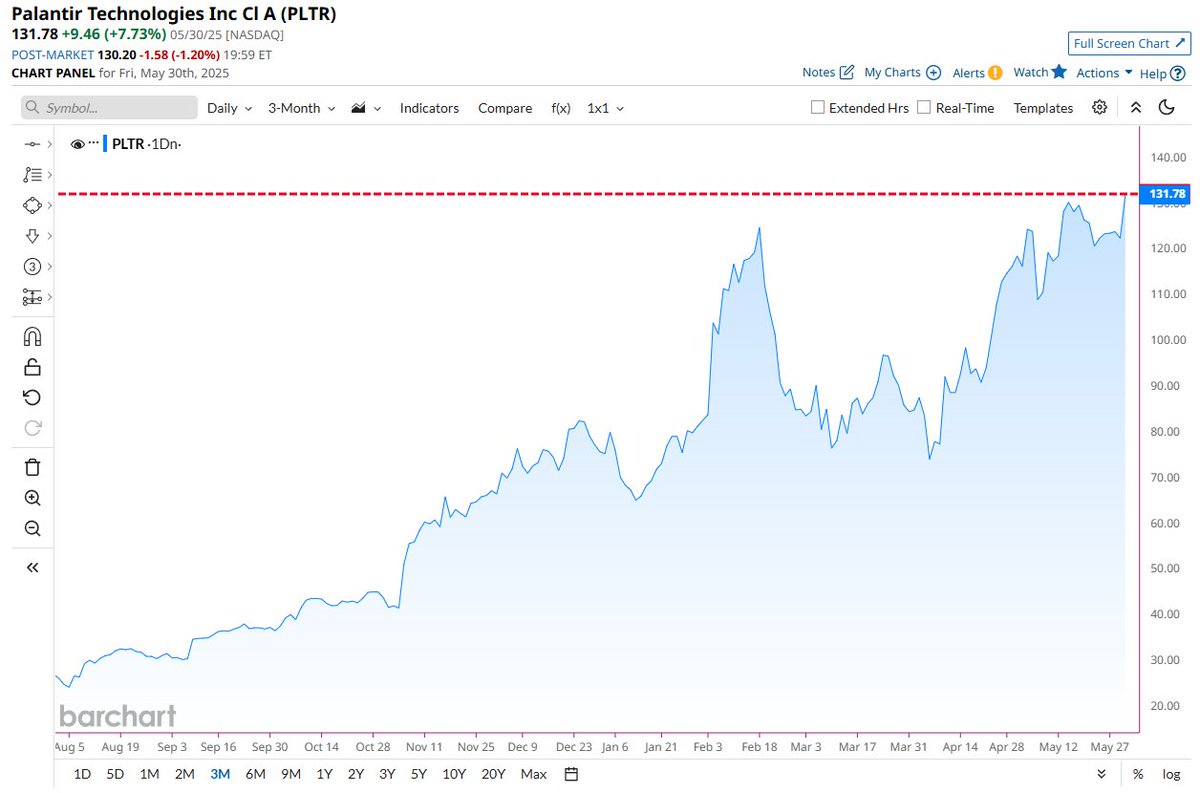Select the circled number 3 annotation tool

click(x=31, y=266)
